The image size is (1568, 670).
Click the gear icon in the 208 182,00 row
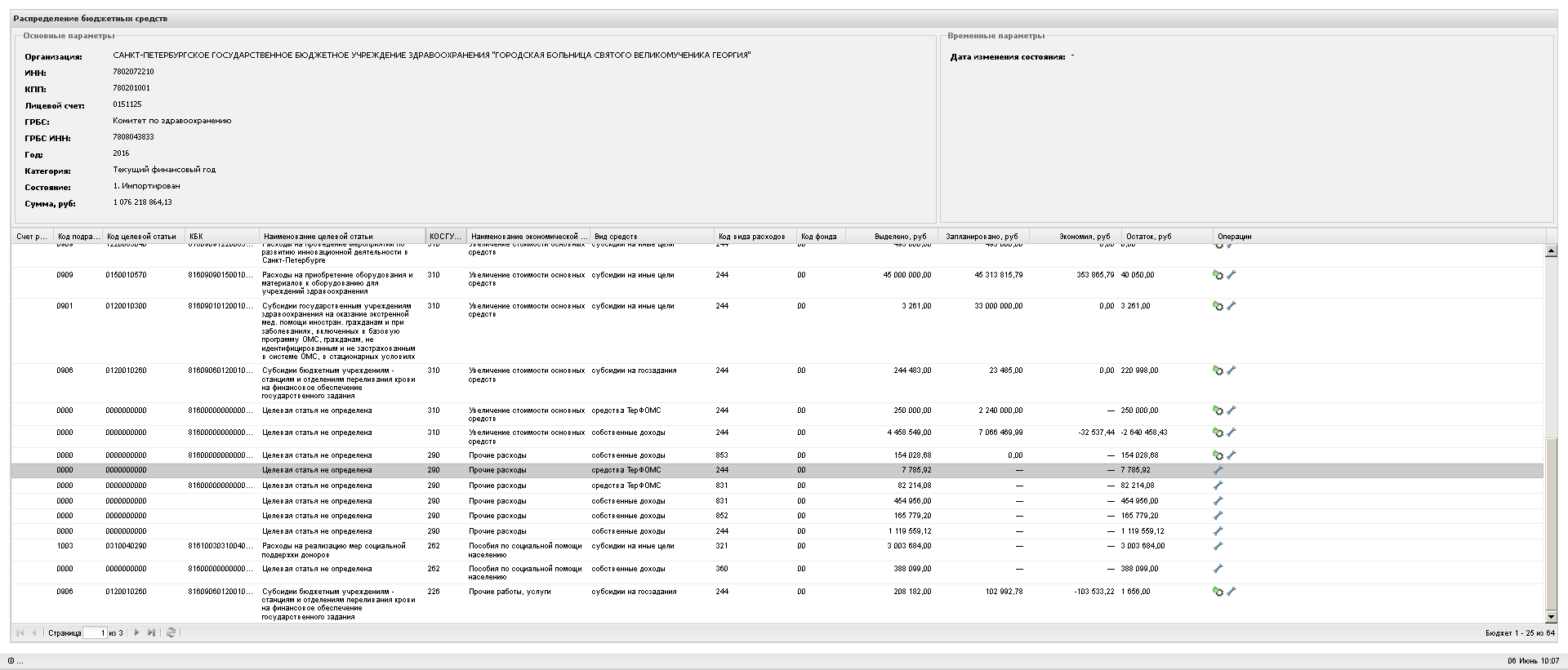pyautogui.click(x=1218, y=592)
